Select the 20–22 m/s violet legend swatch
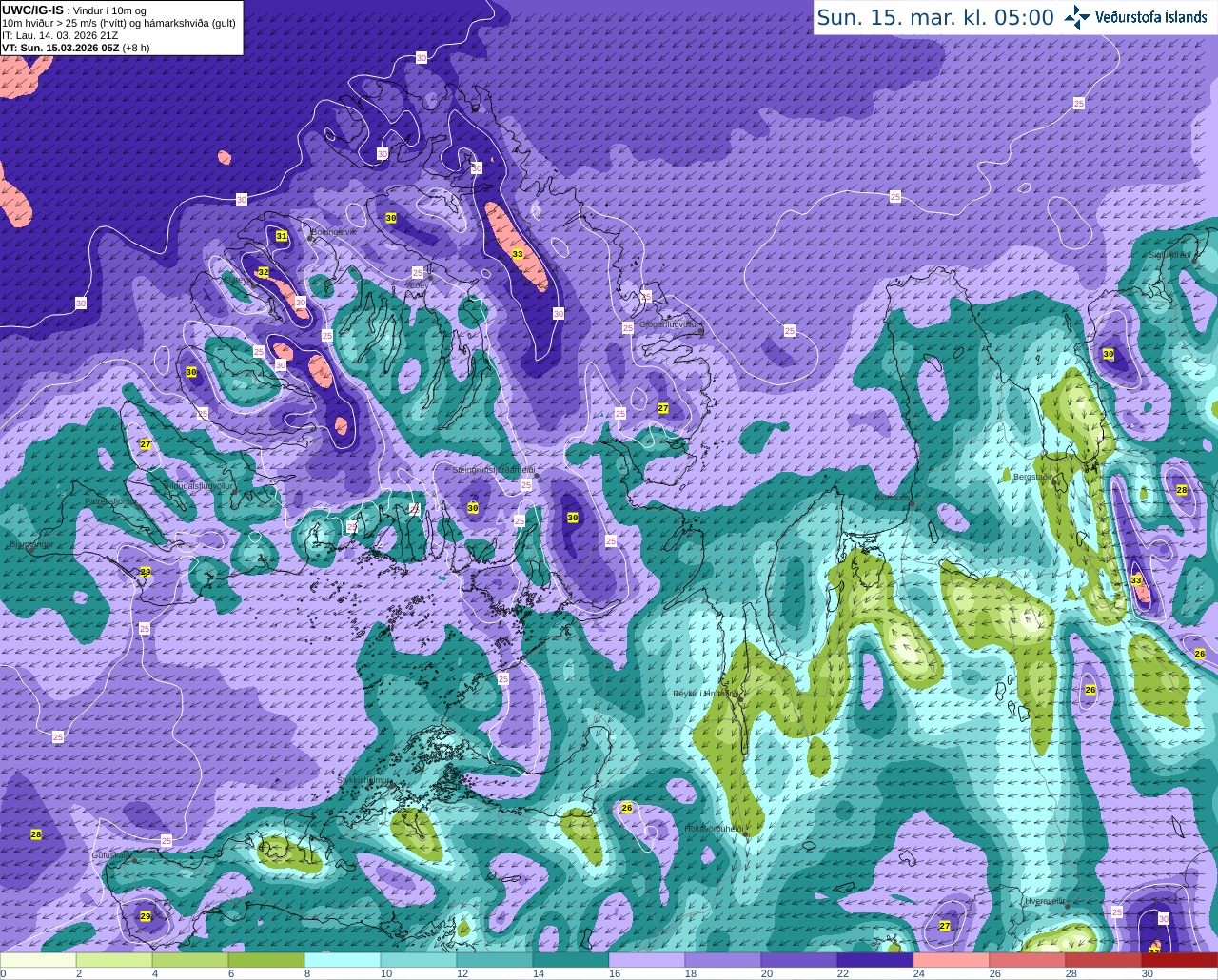 pos(799,960)
